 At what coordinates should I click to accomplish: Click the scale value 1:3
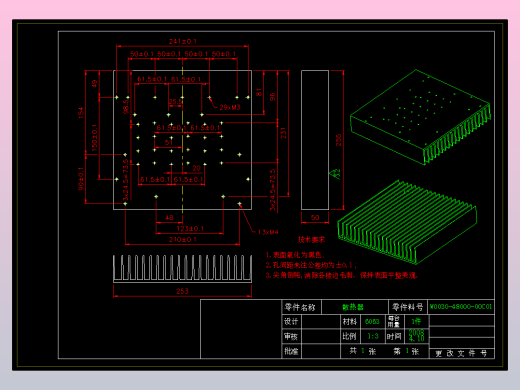[x=373, y=336]
